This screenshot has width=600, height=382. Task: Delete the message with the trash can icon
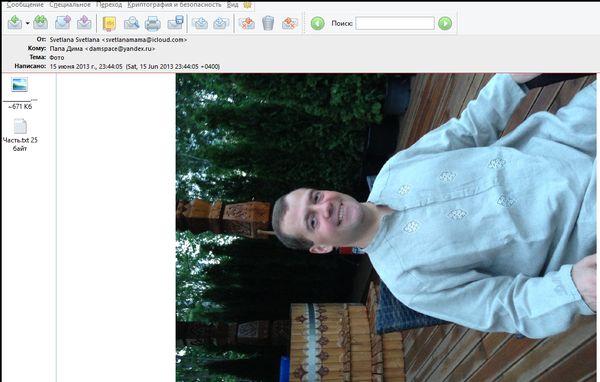tap(268, 23)
